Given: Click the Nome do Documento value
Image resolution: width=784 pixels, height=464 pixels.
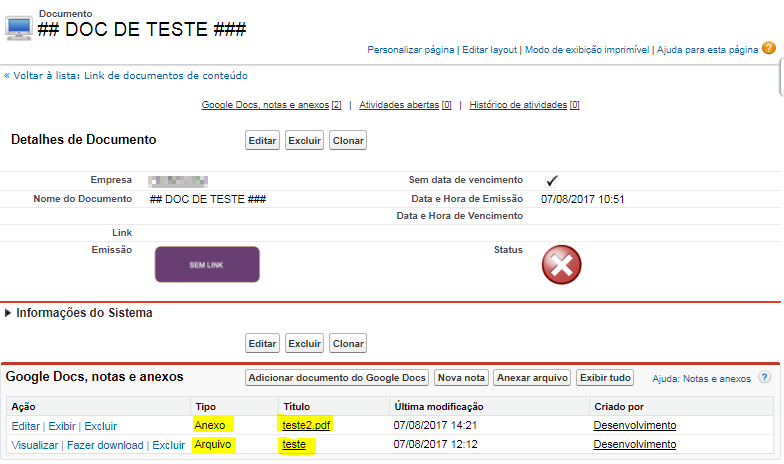Looking at the screenshot, I should [x=208, y=199].
